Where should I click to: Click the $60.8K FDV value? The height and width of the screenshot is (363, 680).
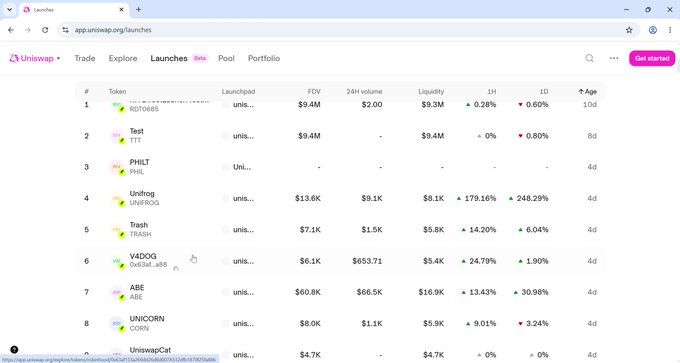point(308,292)
